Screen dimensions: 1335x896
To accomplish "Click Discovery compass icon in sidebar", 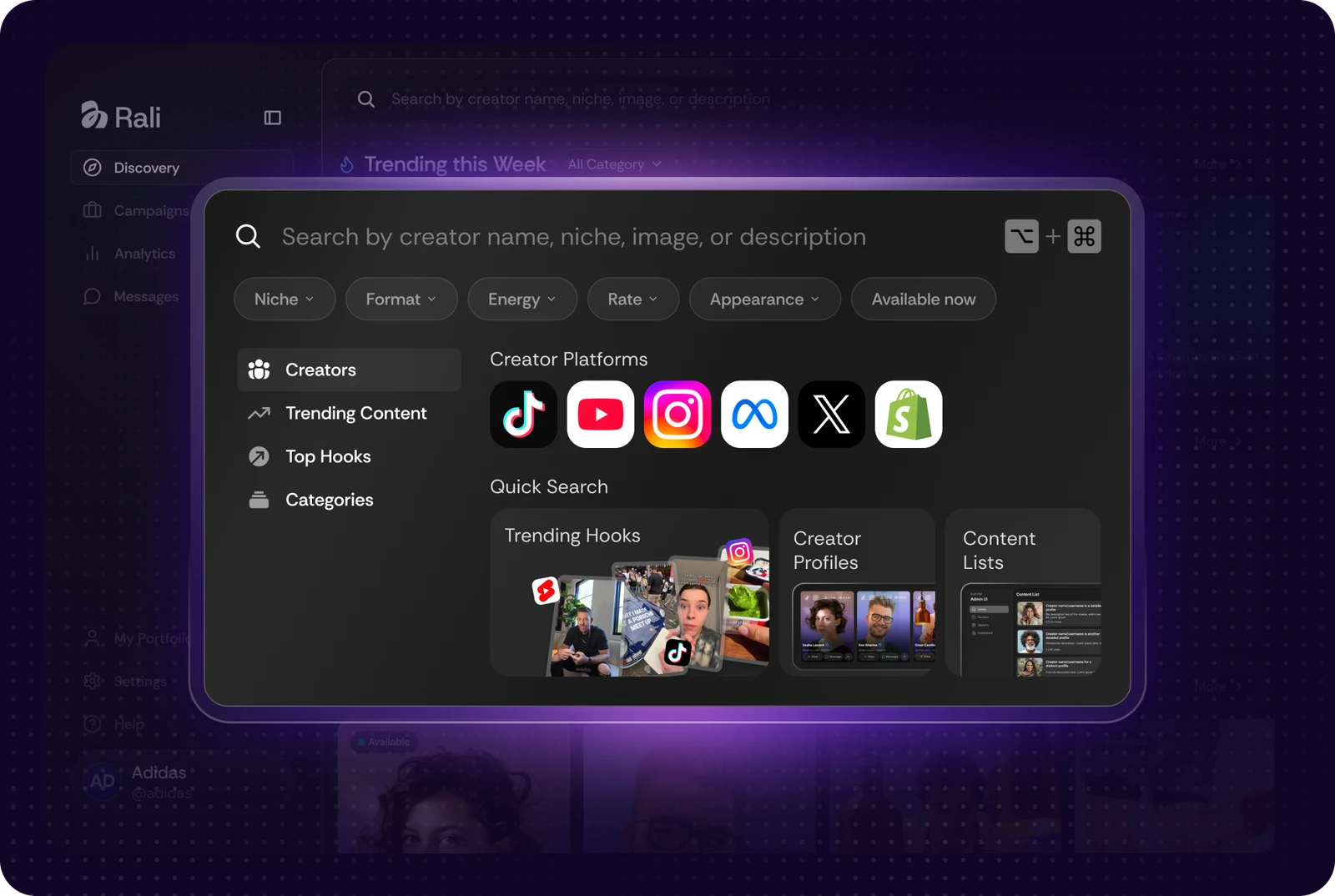I will (93, 168).
